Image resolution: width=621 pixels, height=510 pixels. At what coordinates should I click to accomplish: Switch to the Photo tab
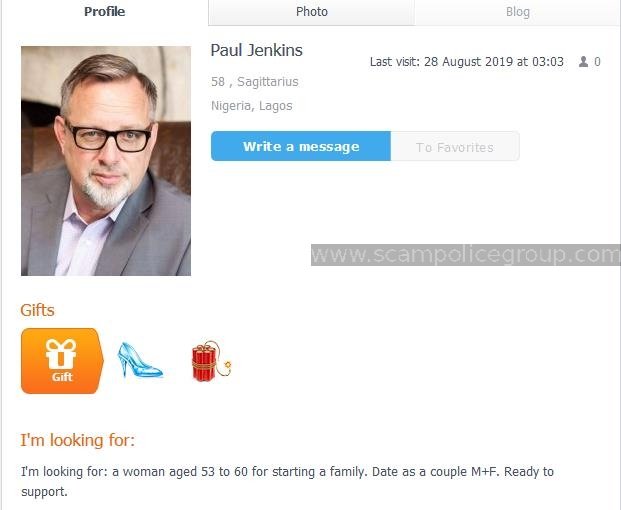(312, 12)
